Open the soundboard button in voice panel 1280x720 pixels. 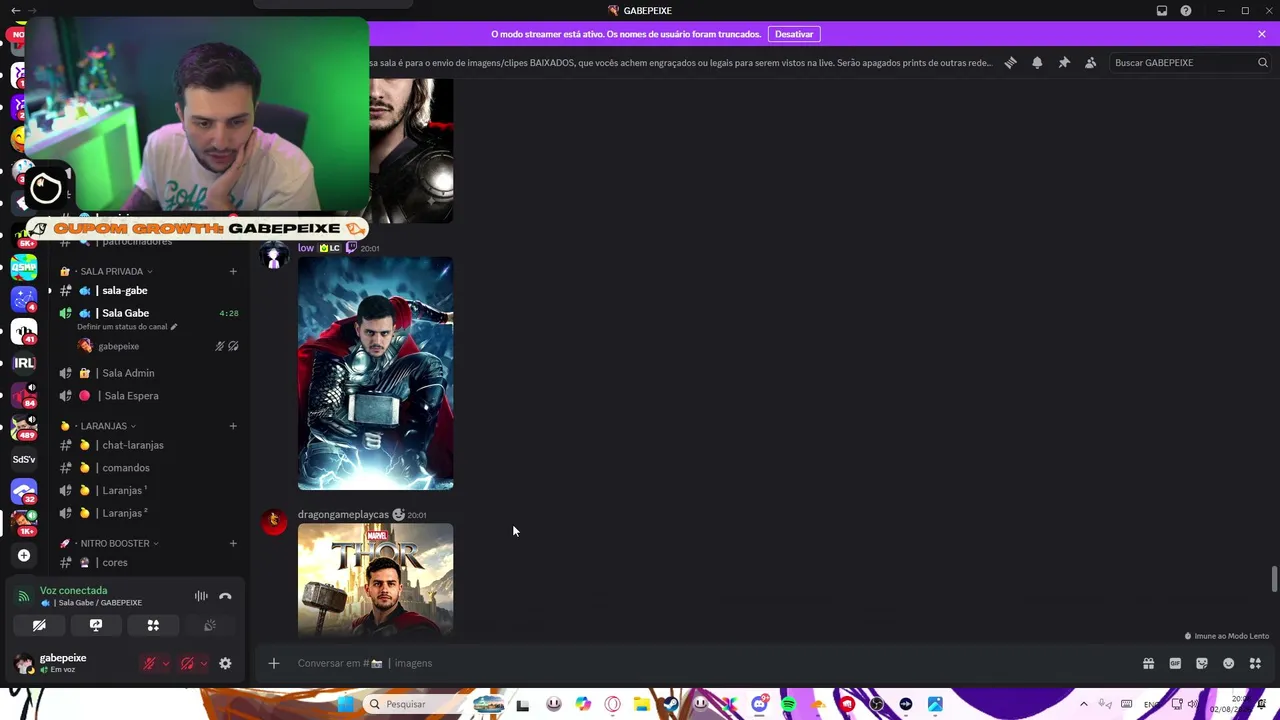point(210,625)
